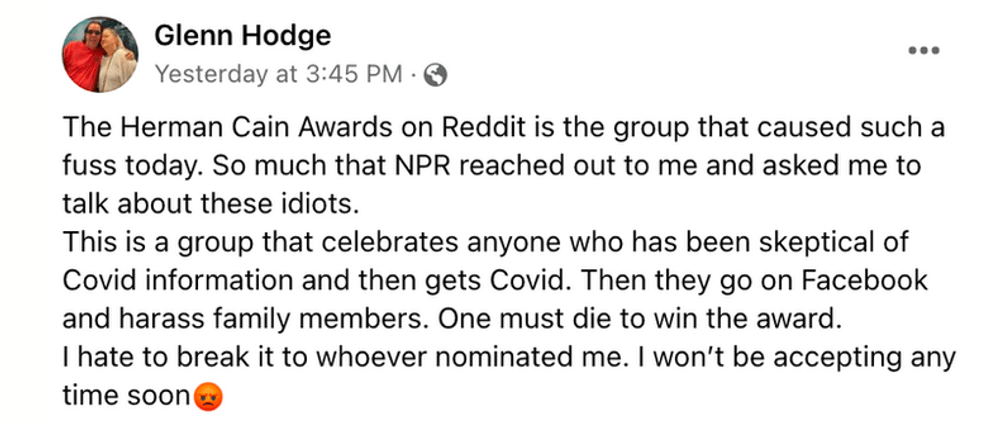The width and height of the screenshot is (1000, 446).
Task: Click the phrase "whoever nominated me"
Action: pos(469,358)
